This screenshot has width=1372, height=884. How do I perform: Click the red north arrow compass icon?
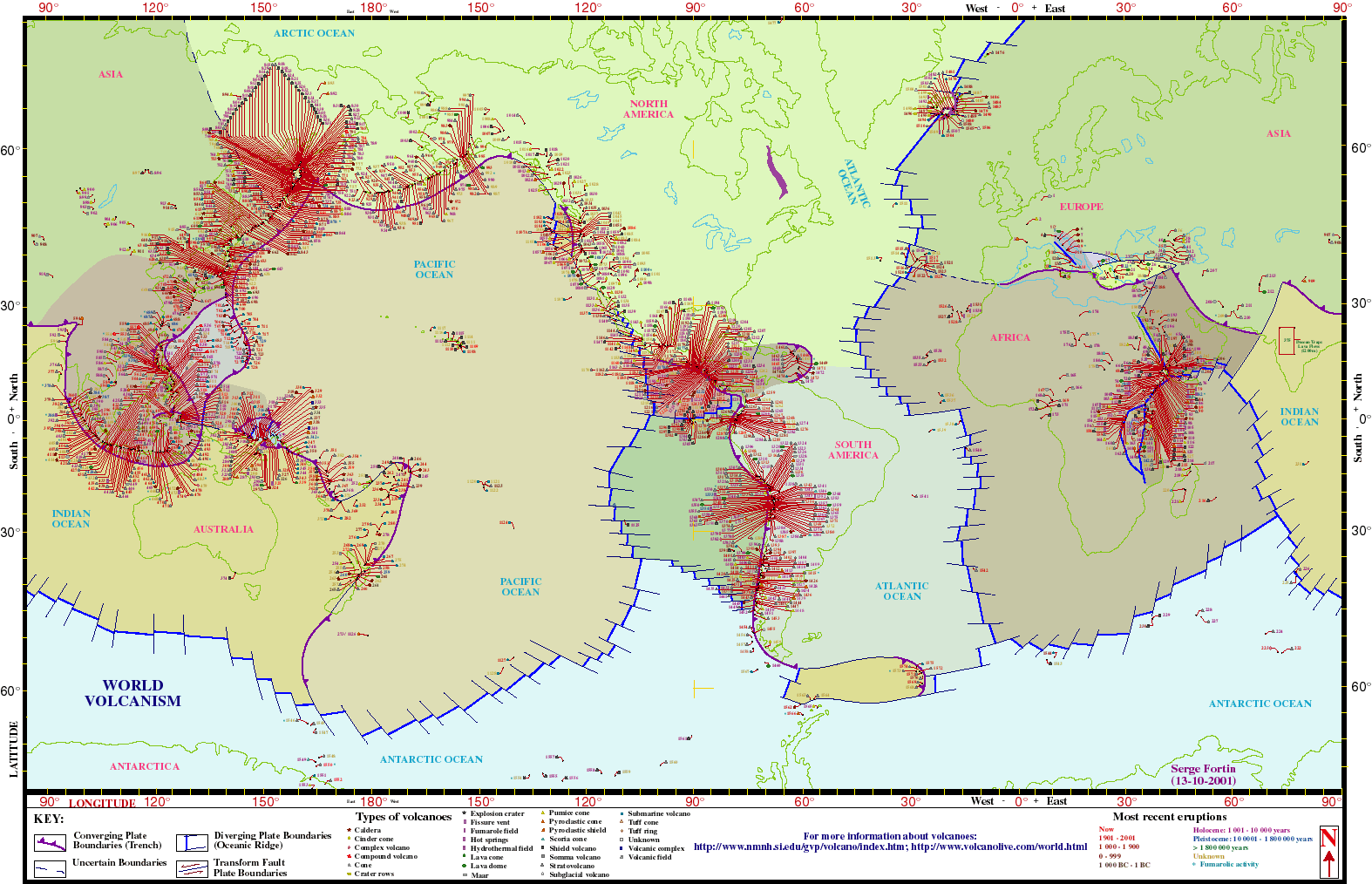1328,852
